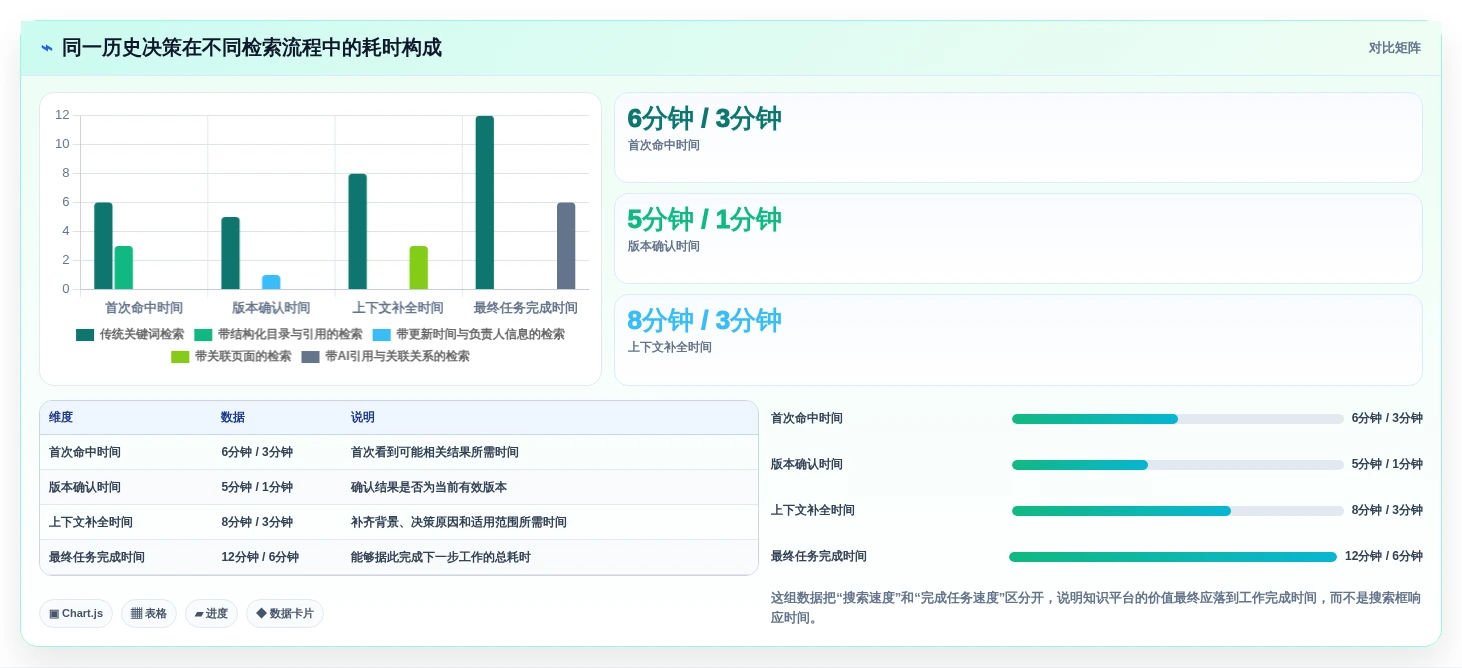This screenshot has width=1462, height=668.
Task: Toggle 带关联页面的检索 legend item
Action: pyautogui.click(x=231, y=357)
